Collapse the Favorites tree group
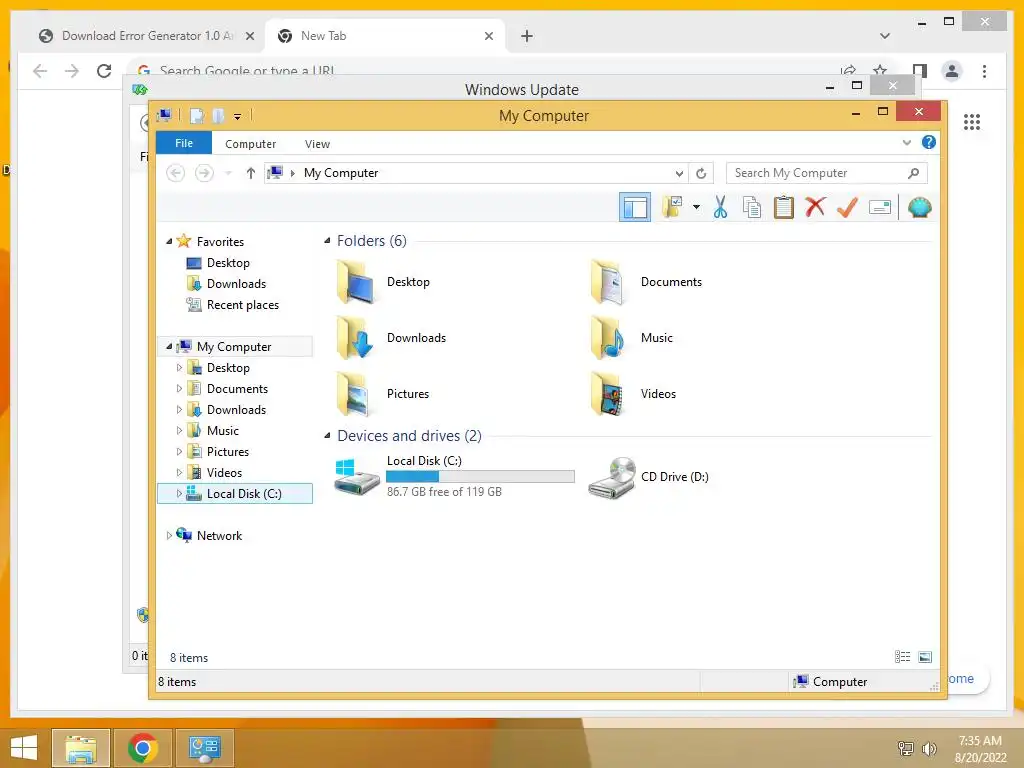Screen dimensions: 1024x768 pos(169,241)
